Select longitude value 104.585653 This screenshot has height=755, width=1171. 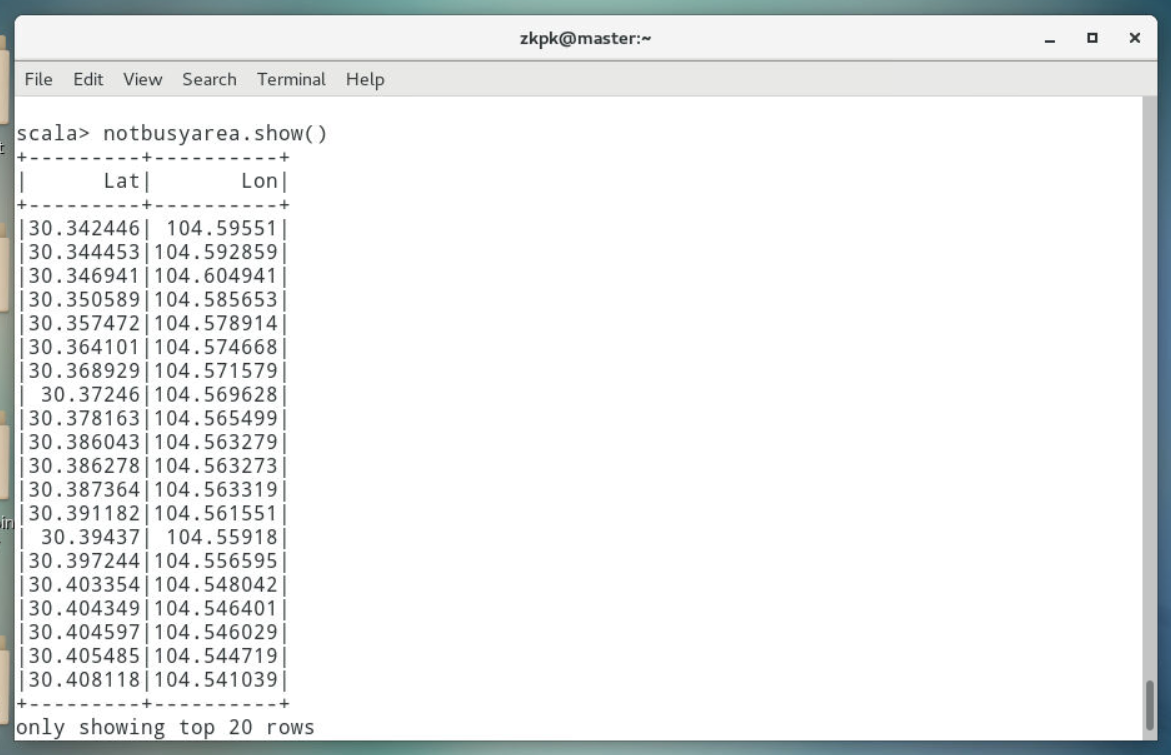click(216, 299)
